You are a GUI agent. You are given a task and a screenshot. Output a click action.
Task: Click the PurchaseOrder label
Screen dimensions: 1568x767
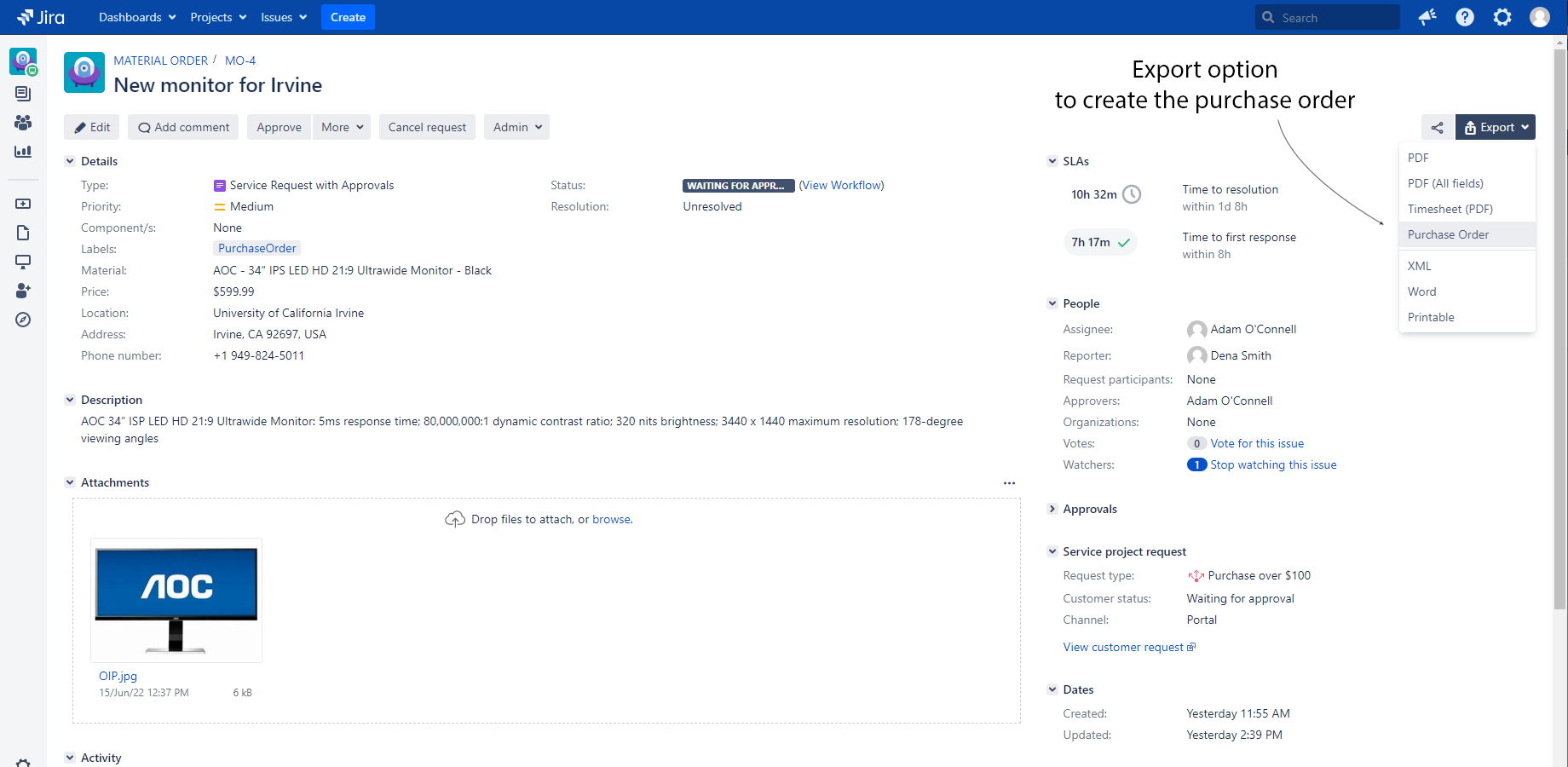tap(257, 248)
